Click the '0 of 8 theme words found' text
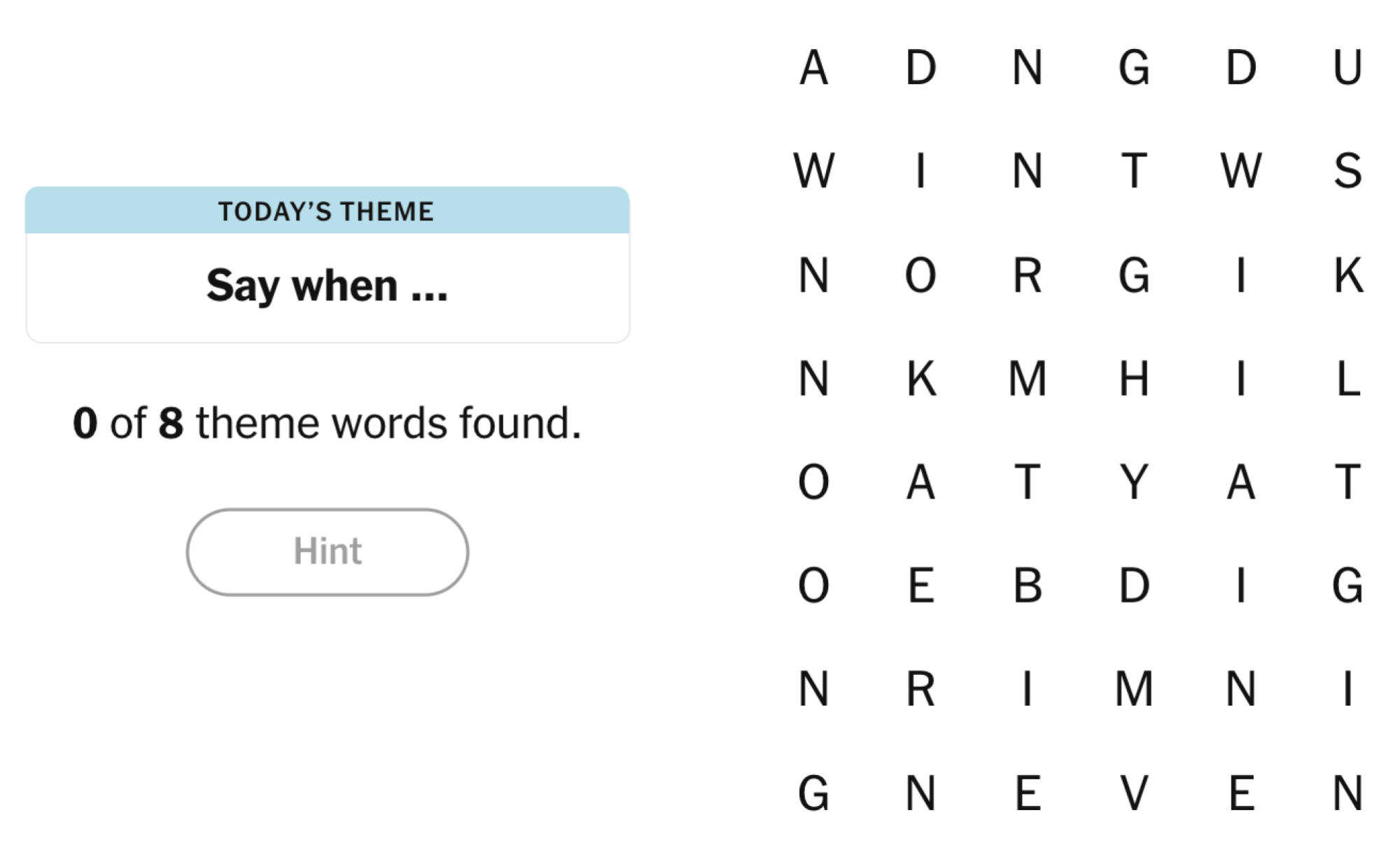The height and width of the screenshot is (857, 1400). click(327, 423)
